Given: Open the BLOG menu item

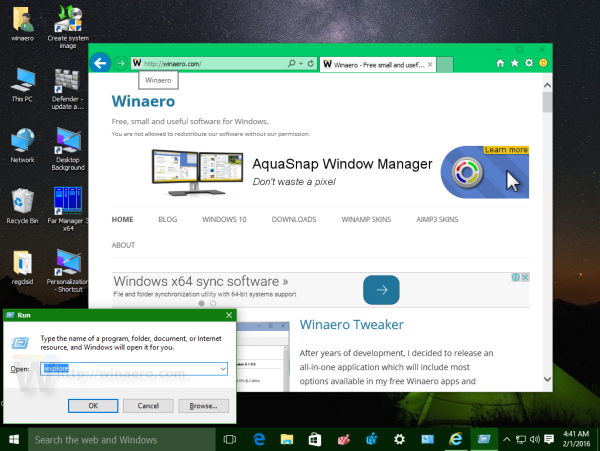Looking at the screenshot, I should coord(168,219).
